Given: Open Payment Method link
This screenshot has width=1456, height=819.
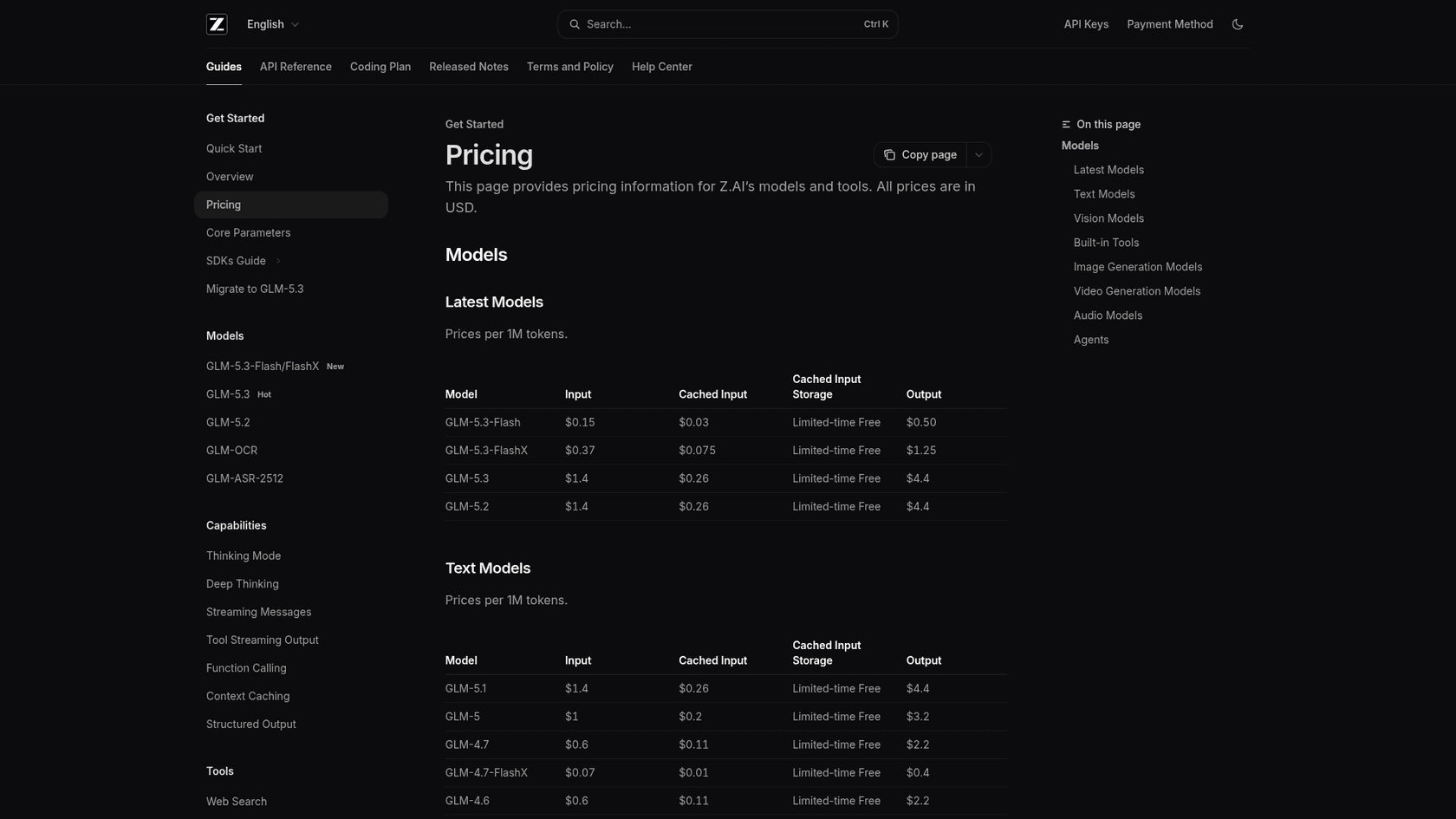Looking at the screenshot, I should 1169,24.
